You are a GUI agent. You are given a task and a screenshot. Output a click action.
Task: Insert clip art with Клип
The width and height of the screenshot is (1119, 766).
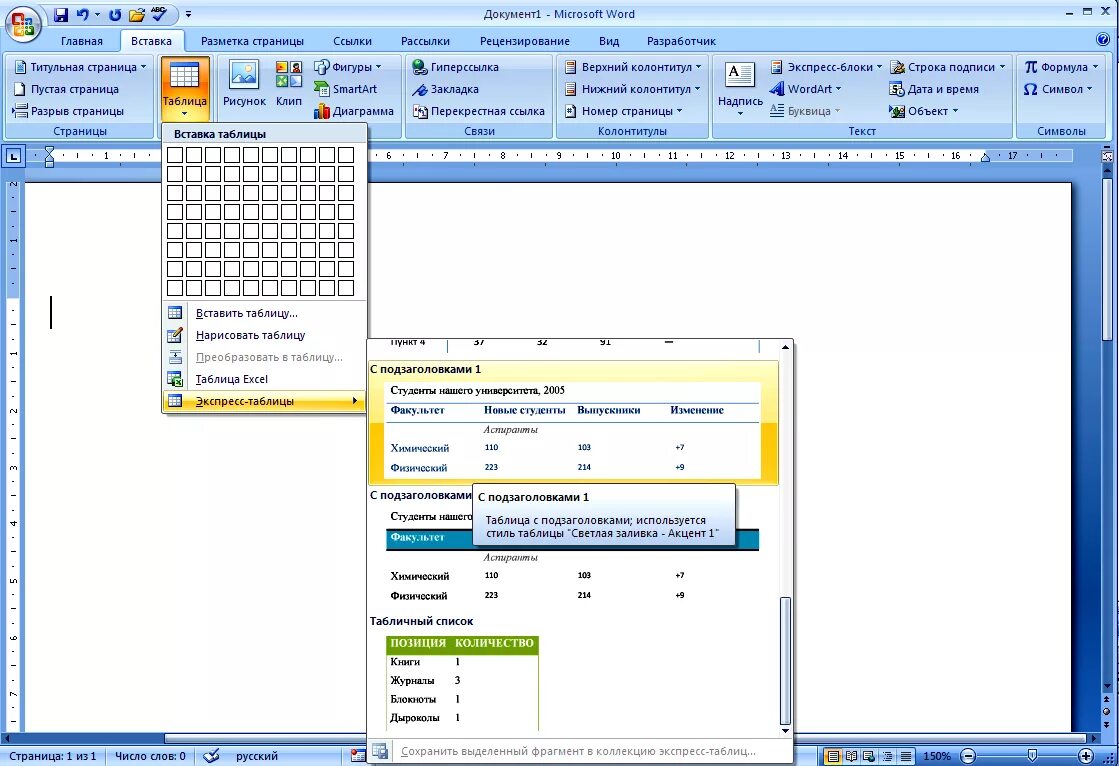click(289, 84)
